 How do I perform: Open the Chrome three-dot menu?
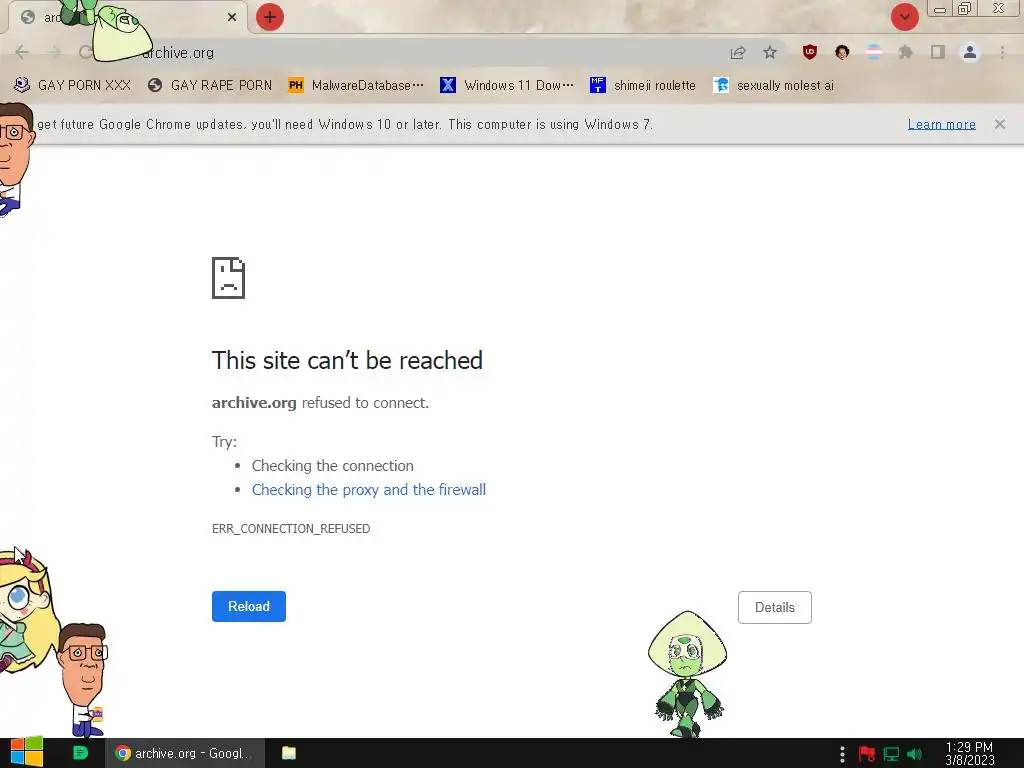pos(1002,52)
